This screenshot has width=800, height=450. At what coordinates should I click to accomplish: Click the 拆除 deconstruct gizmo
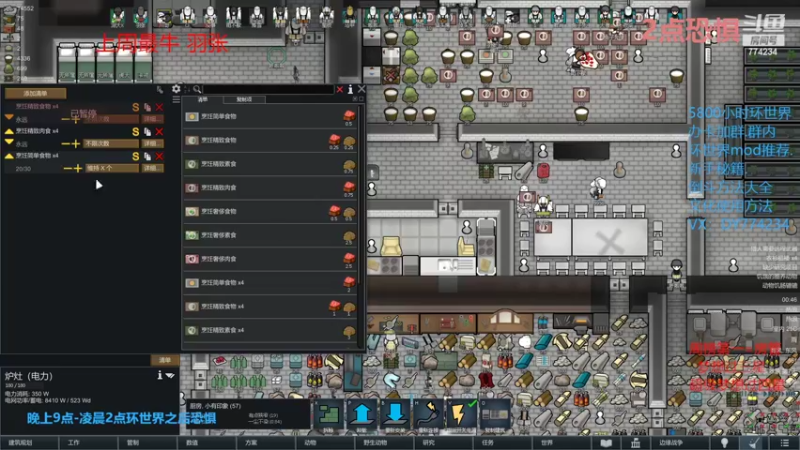tap(329, 415)
